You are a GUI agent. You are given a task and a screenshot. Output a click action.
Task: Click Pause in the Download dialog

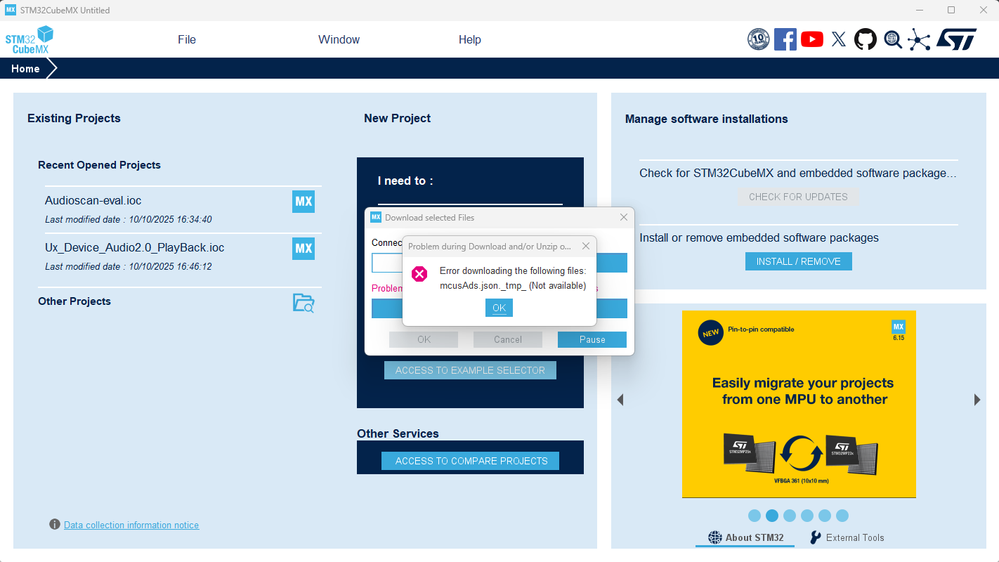pyautogui.click(x=592, y=340)
